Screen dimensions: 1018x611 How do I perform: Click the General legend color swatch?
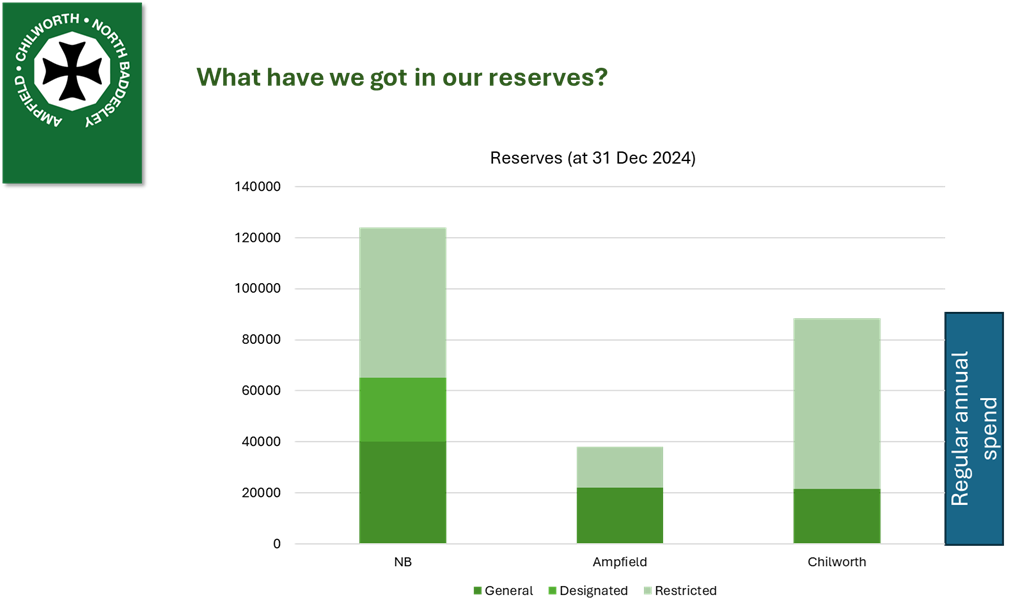pos(477,591)
